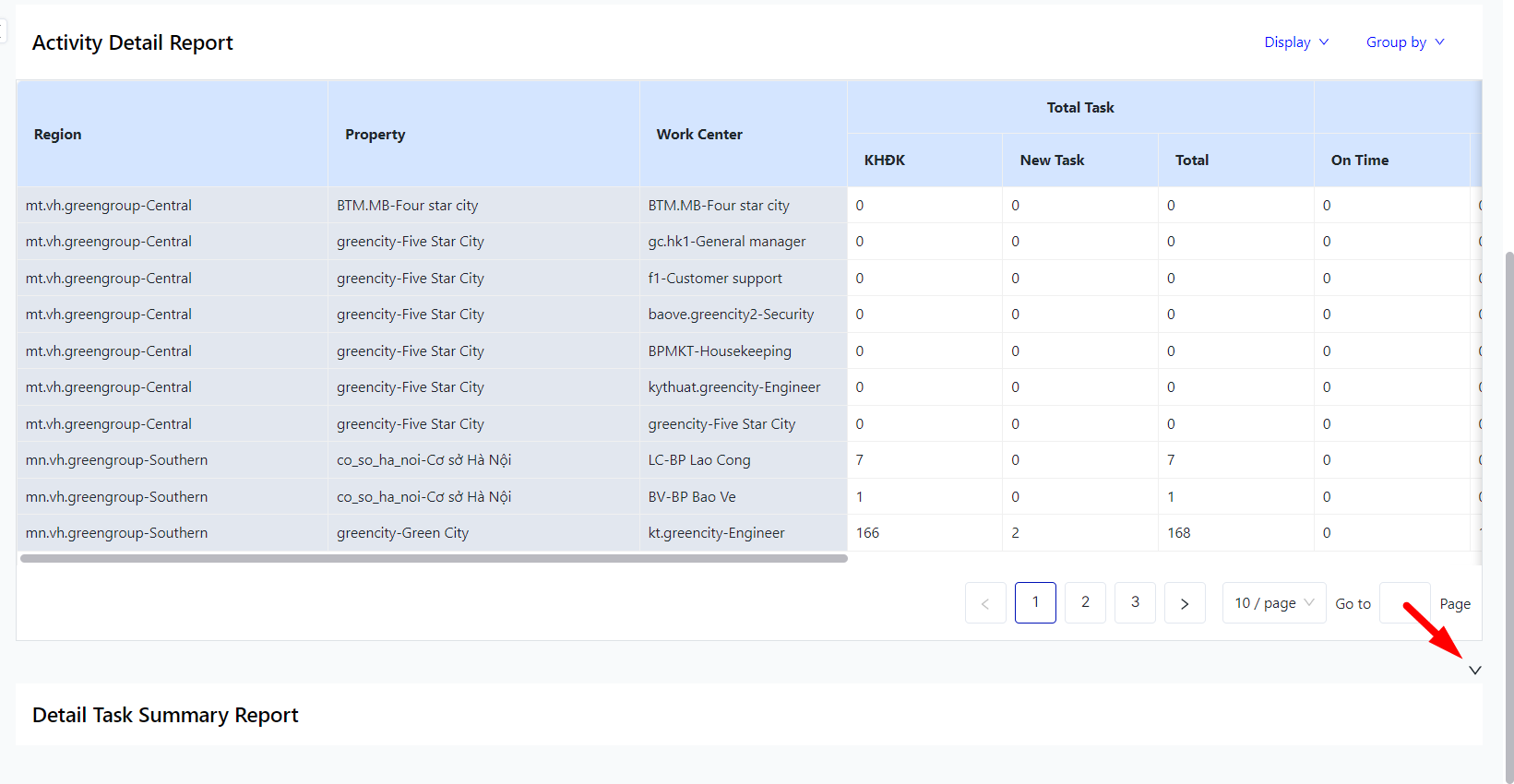Click the next page arrow icon

(1185, 603)
